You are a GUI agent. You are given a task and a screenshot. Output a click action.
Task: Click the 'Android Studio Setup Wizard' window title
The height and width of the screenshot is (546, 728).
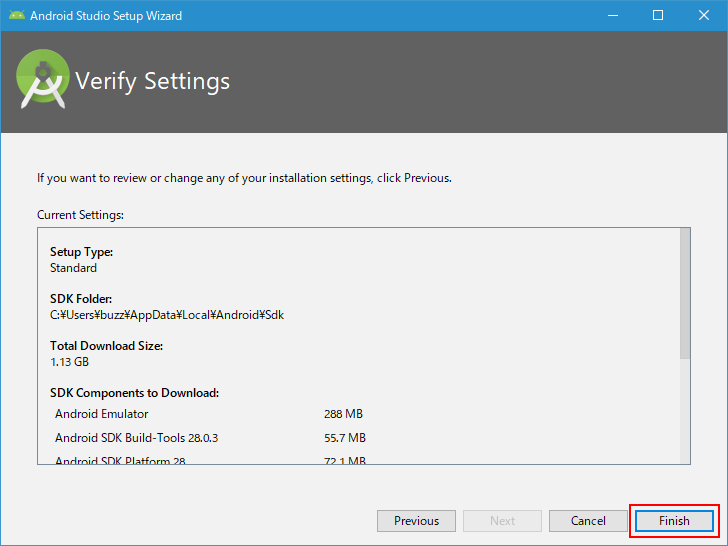[x=106, y=16]
